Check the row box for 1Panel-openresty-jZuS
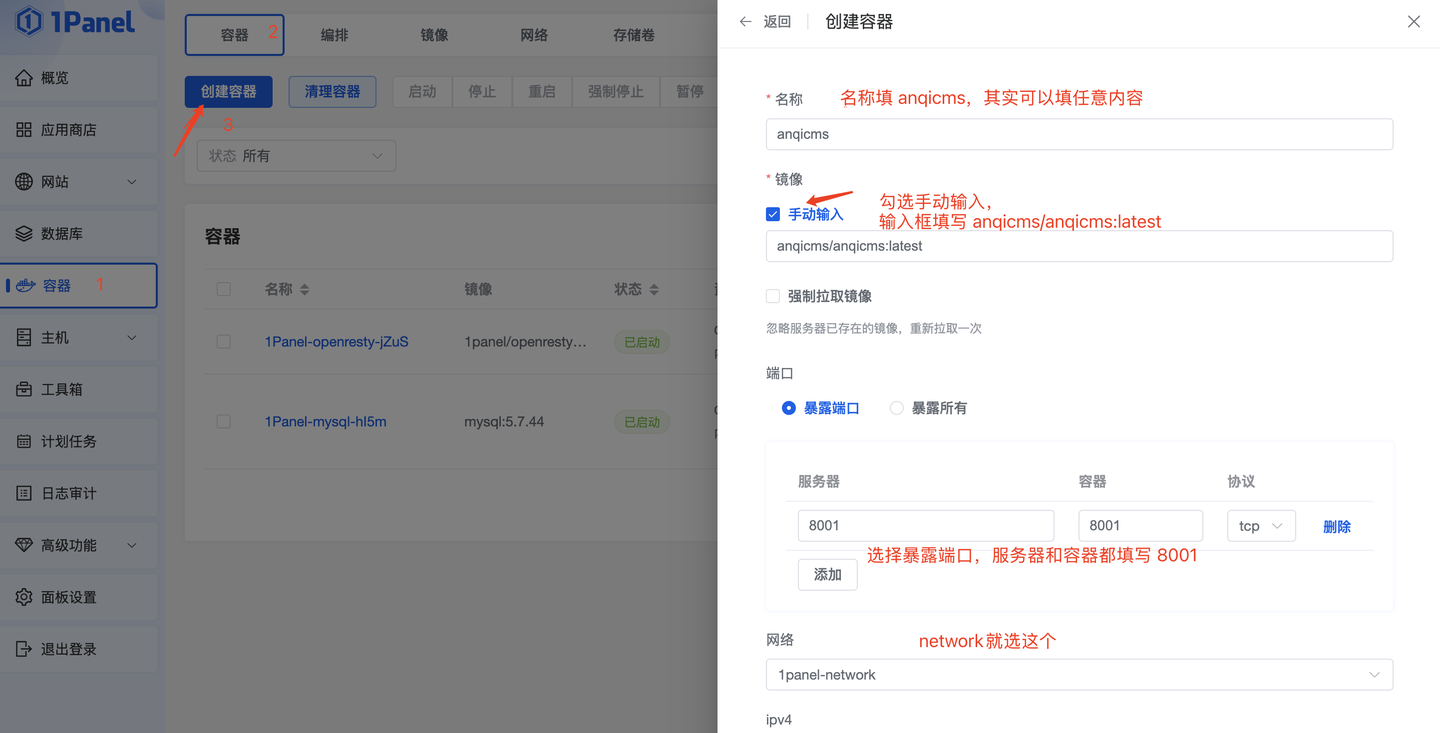 224,342
